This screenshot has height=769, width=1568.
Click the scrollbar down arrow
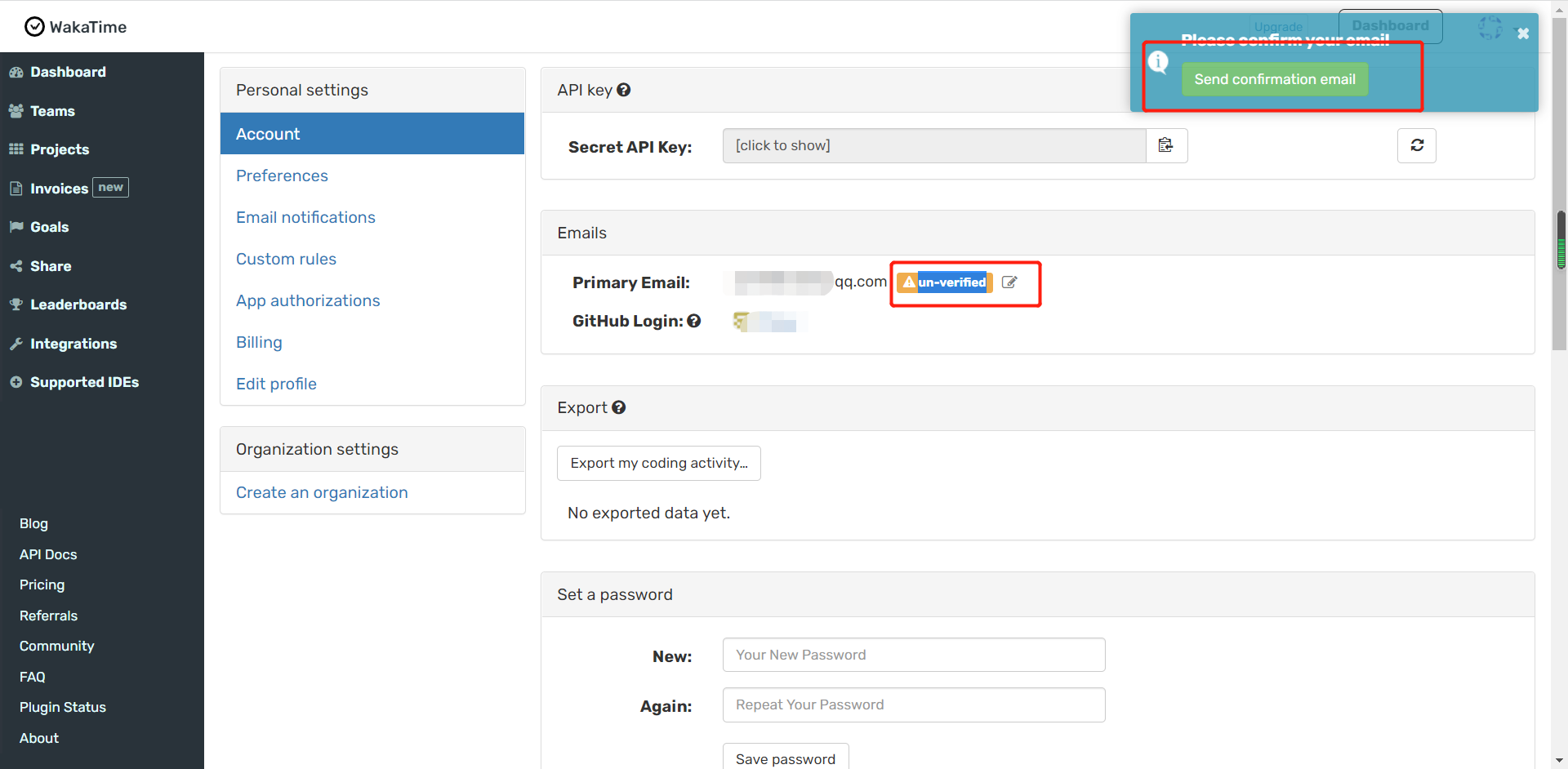(x=1561, y=760)
